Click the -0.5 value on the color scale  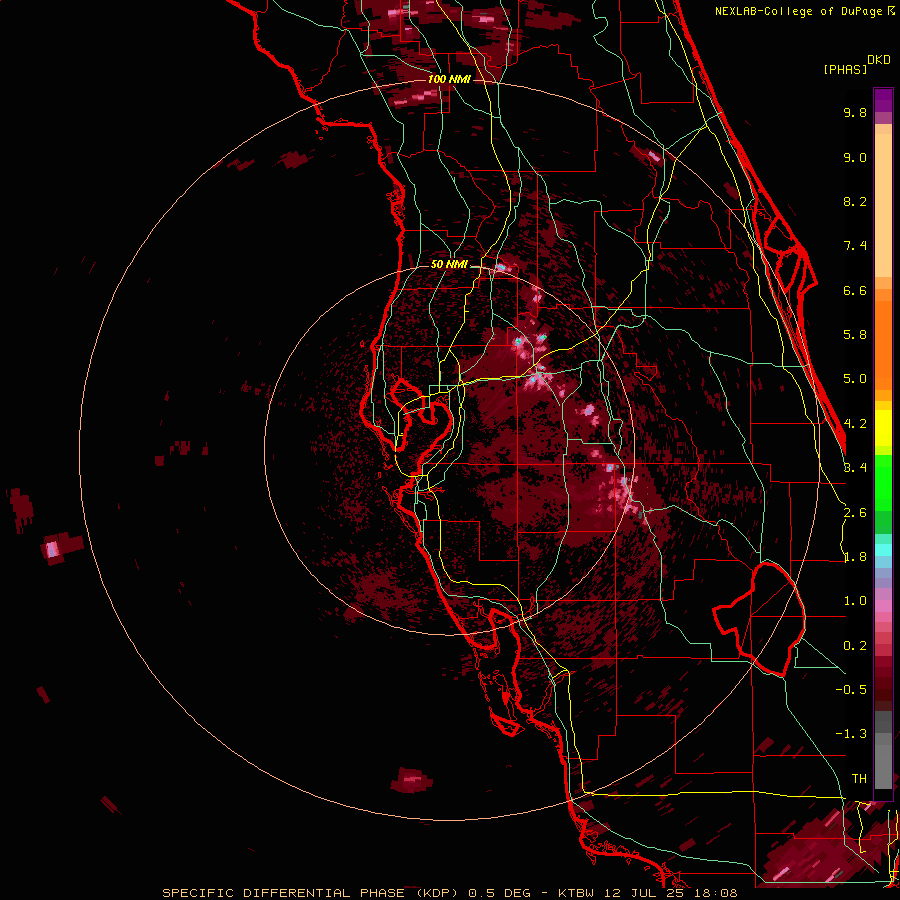tap(851, 689)
